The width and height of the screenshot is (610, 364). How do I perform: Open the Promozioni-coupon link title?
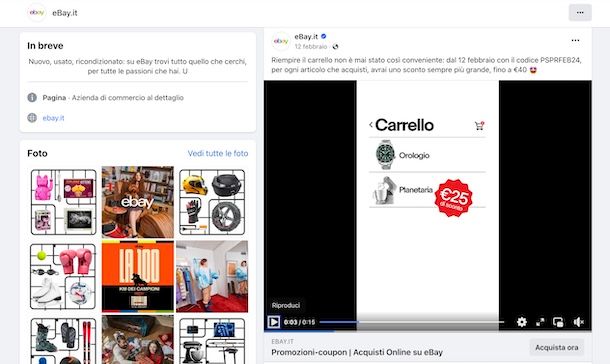tap(357, 352)
